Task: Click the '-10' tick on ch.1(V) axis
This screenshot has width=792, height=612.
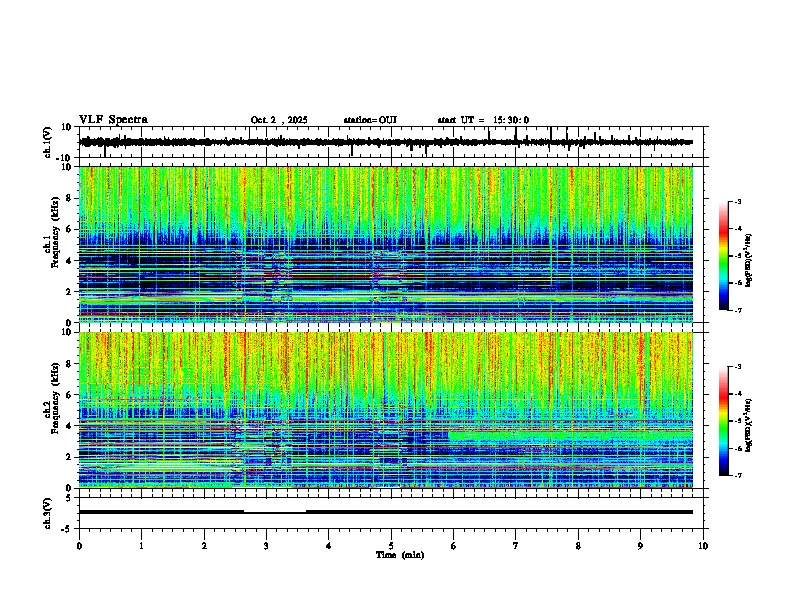Action: (65, 158)
